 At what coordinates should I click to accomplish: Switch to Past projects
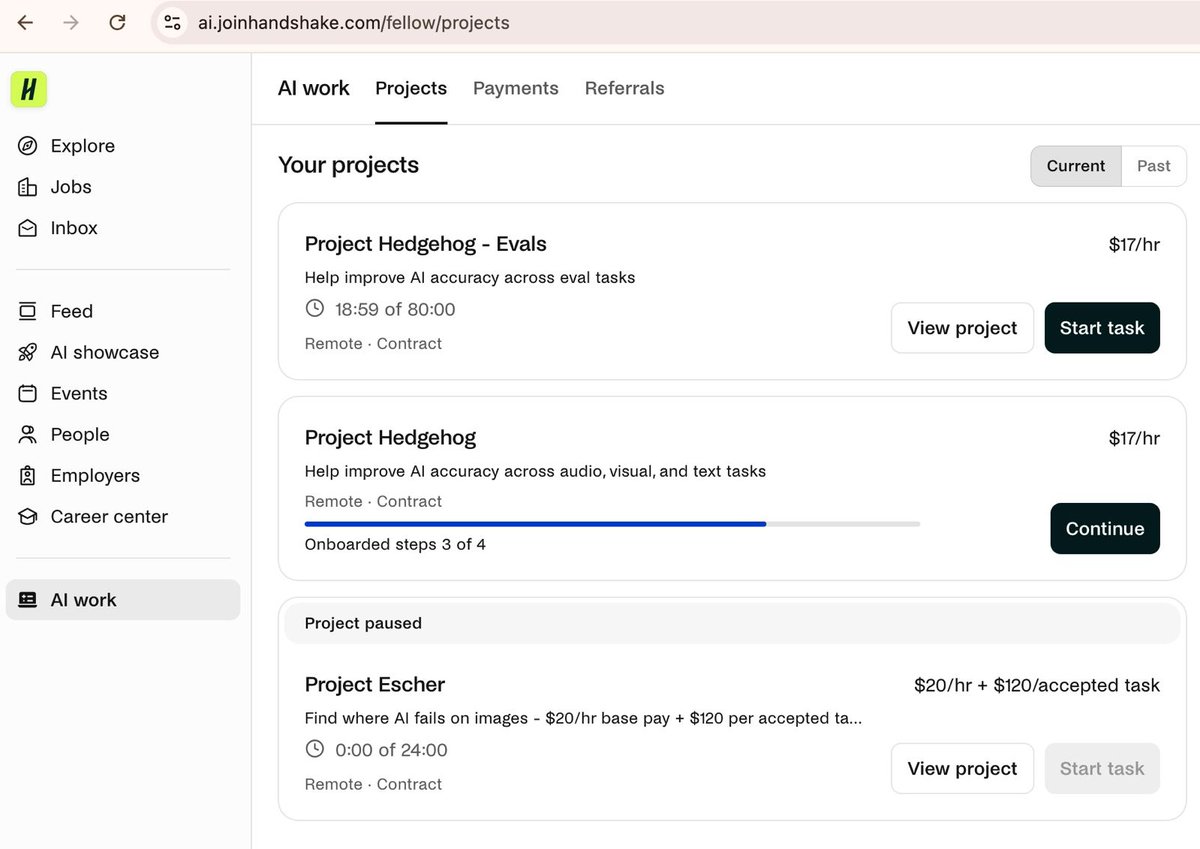[x=1154, y=166]
